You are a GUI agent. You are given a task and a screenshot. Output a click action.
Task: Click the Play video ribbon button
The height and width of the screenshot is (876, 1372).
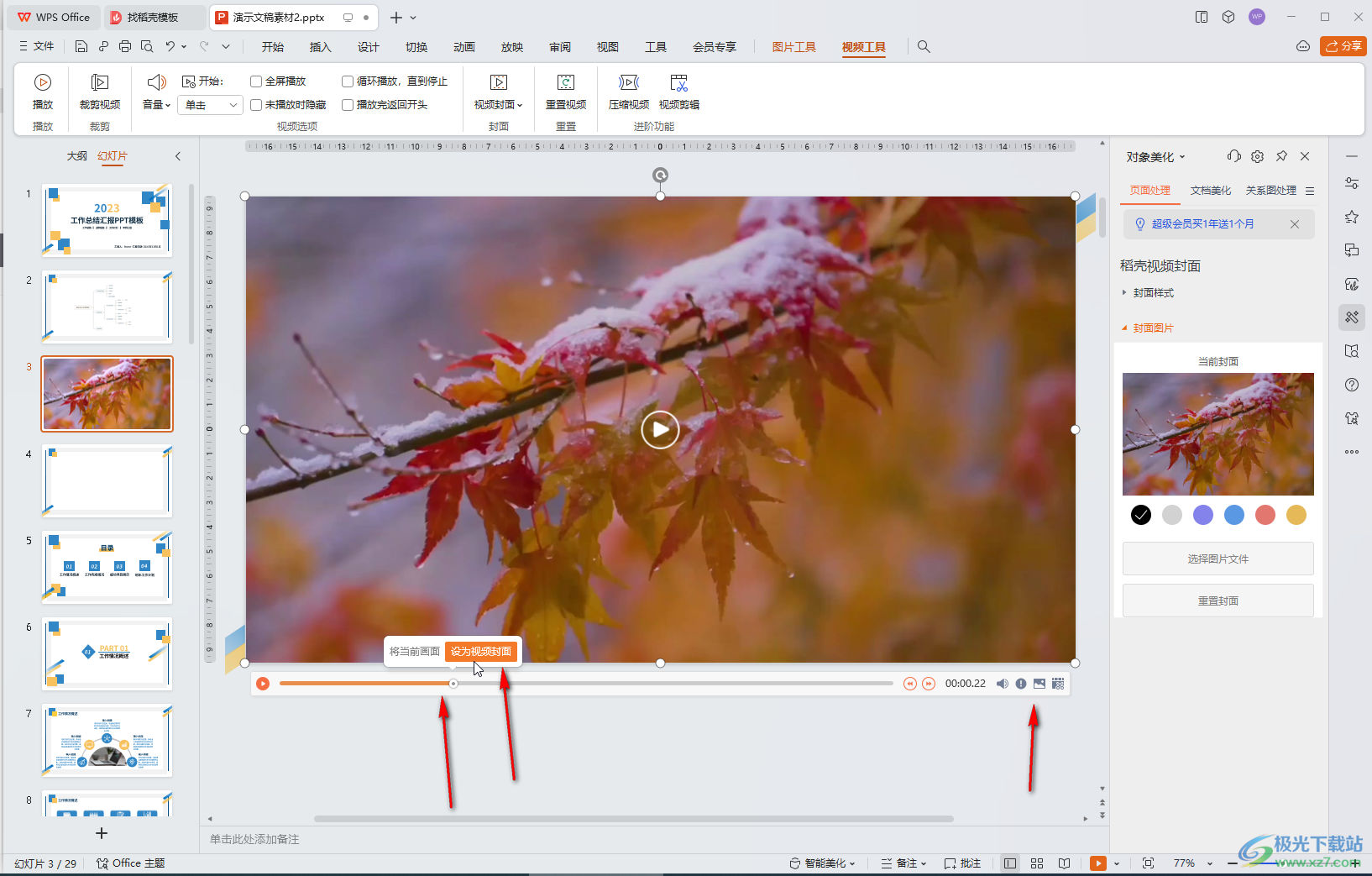click(x=43, y=92)
